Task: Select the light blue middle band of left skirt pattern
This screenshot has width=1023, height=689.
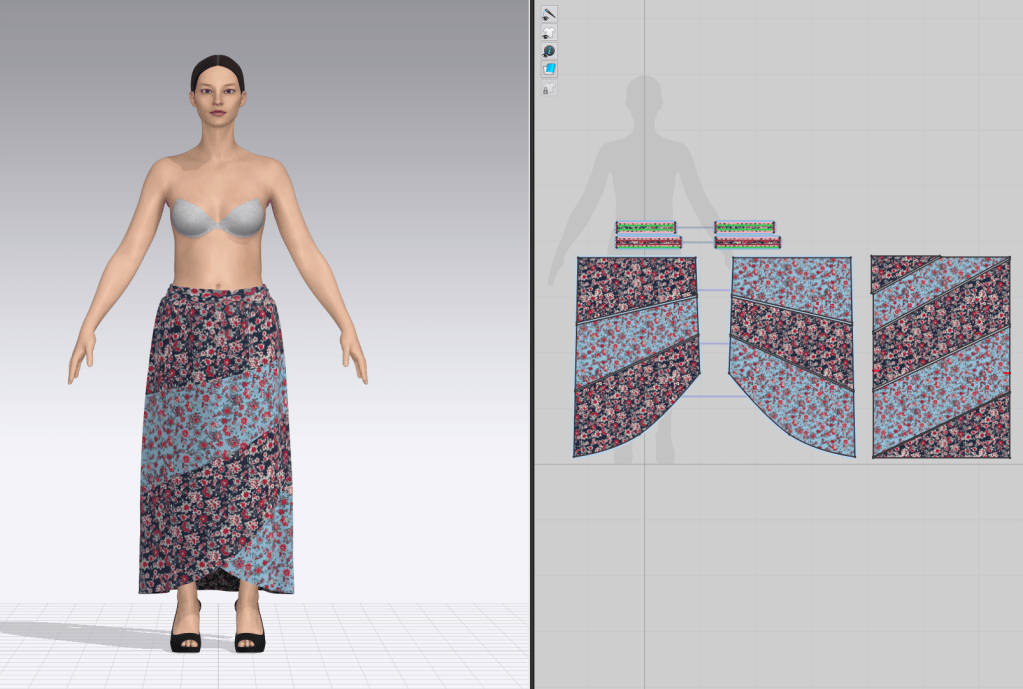Action: click(x=636, y=343)
